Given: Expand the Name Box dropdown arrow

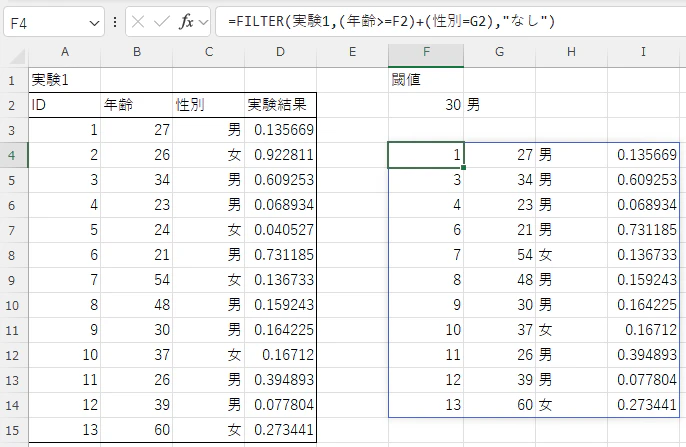Looking at the screenshot, I should coord(94,23).
